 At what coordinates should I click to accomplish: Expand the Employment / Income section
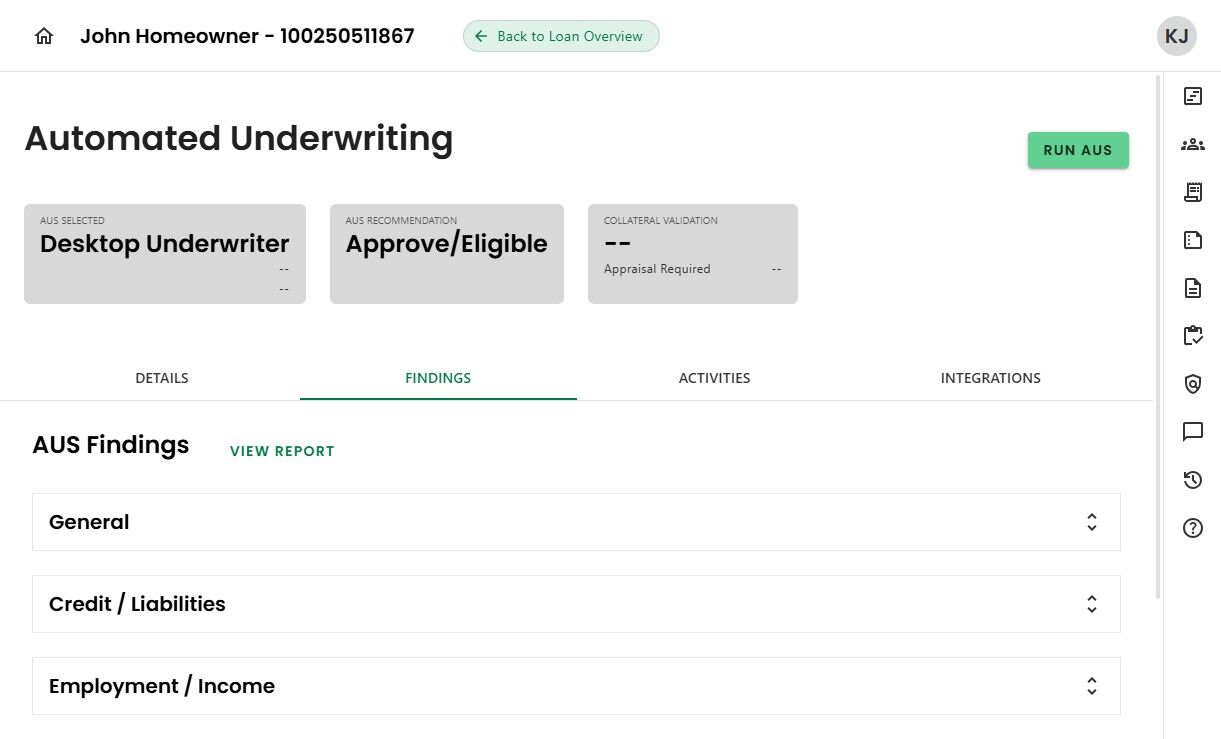point(1091,686)
